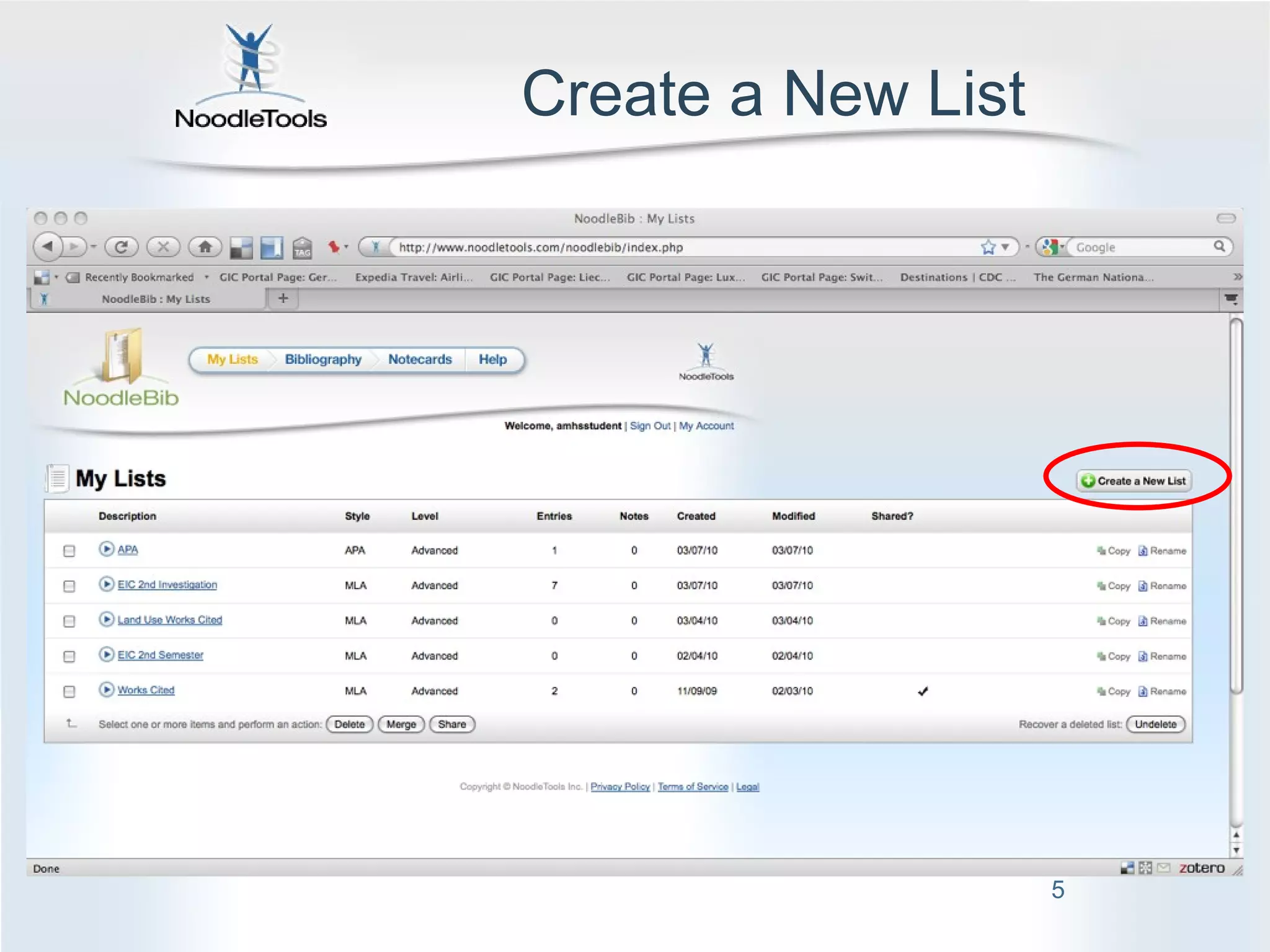Open Works Cited play arrow icon
This screenshot has width=1270, height=952.
click(107, 690)
